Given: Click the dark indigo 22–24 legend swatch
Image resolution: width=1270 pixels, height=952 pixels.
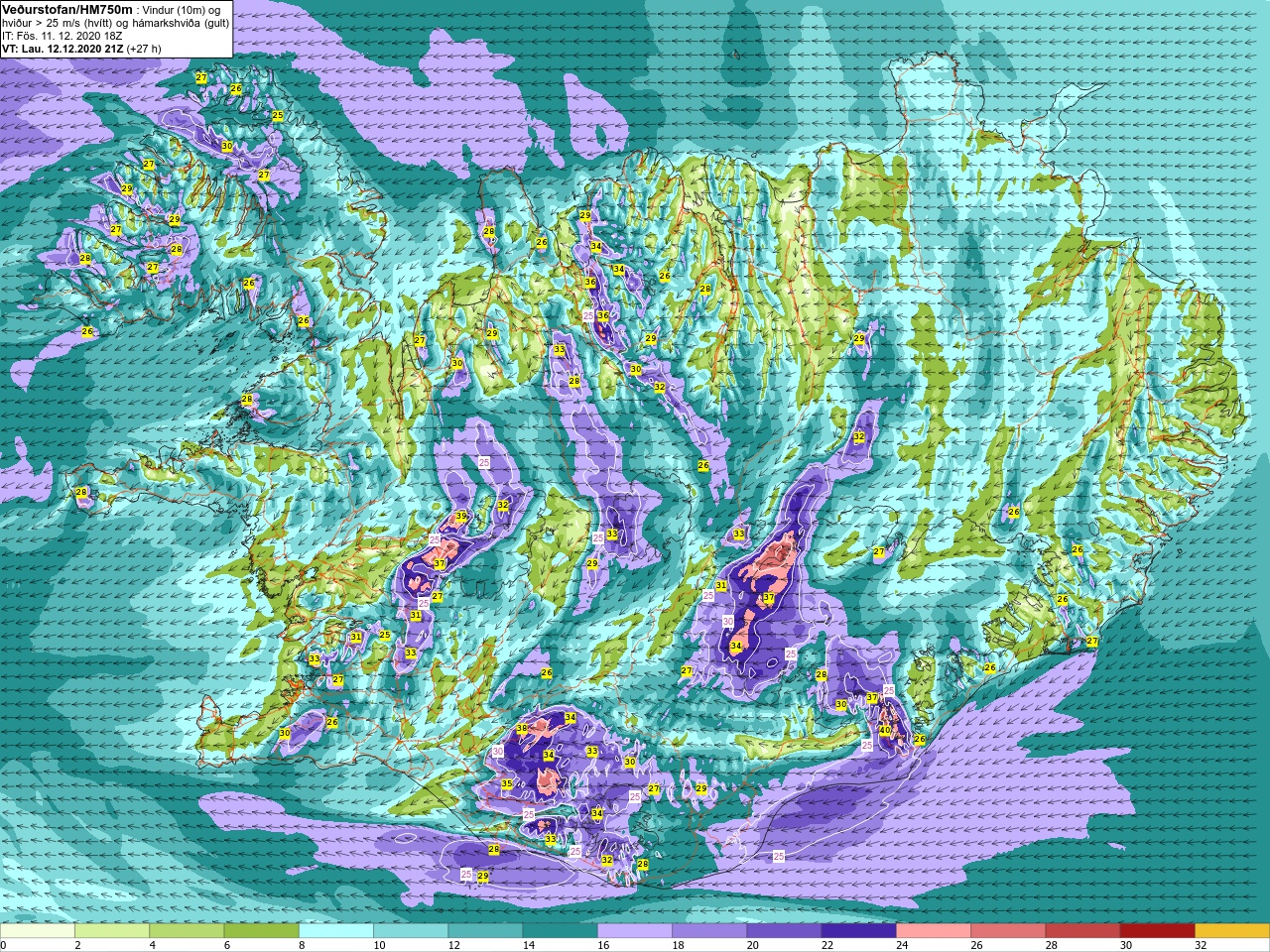Looking at the screenshot, I should tap(859, 931).
